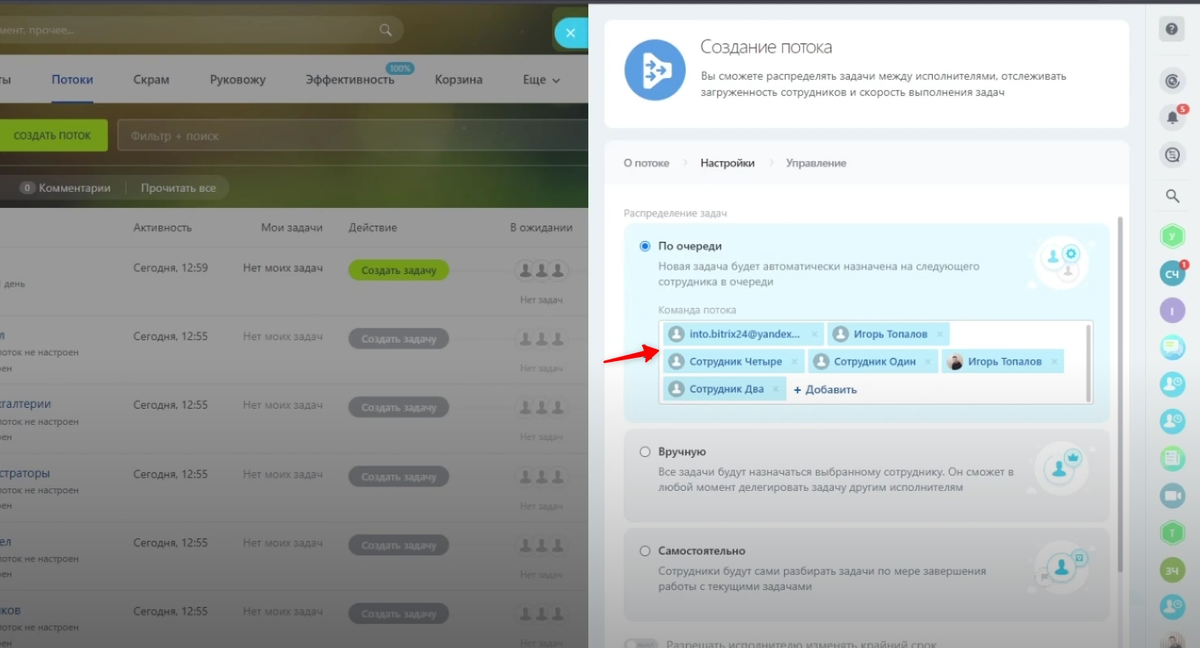Expand the Еще dropdown menu
This screenshot has height=648, width=1200.
(541, 80)
